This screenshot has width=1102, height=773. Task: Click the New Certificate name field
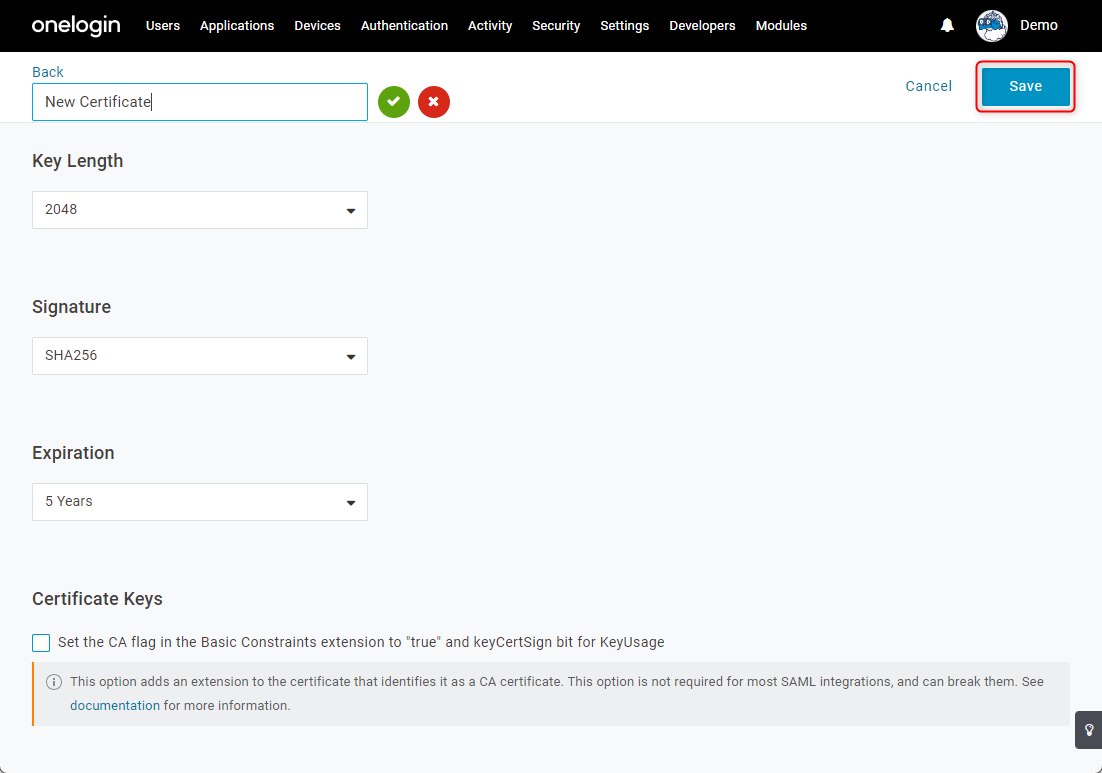[200, 102]
